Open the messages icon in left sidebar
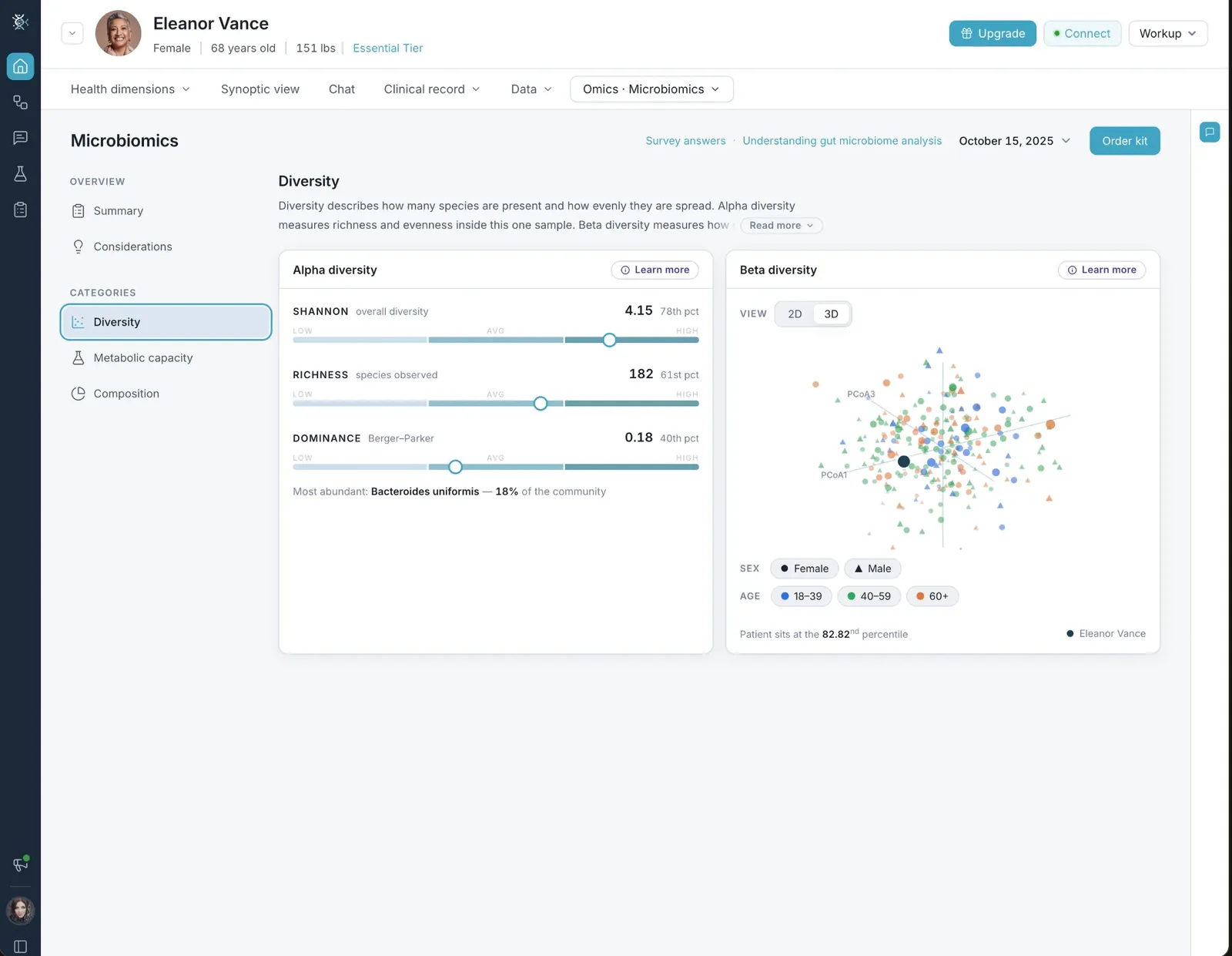This screenshot has height=956, width=1232. [20, 138]
